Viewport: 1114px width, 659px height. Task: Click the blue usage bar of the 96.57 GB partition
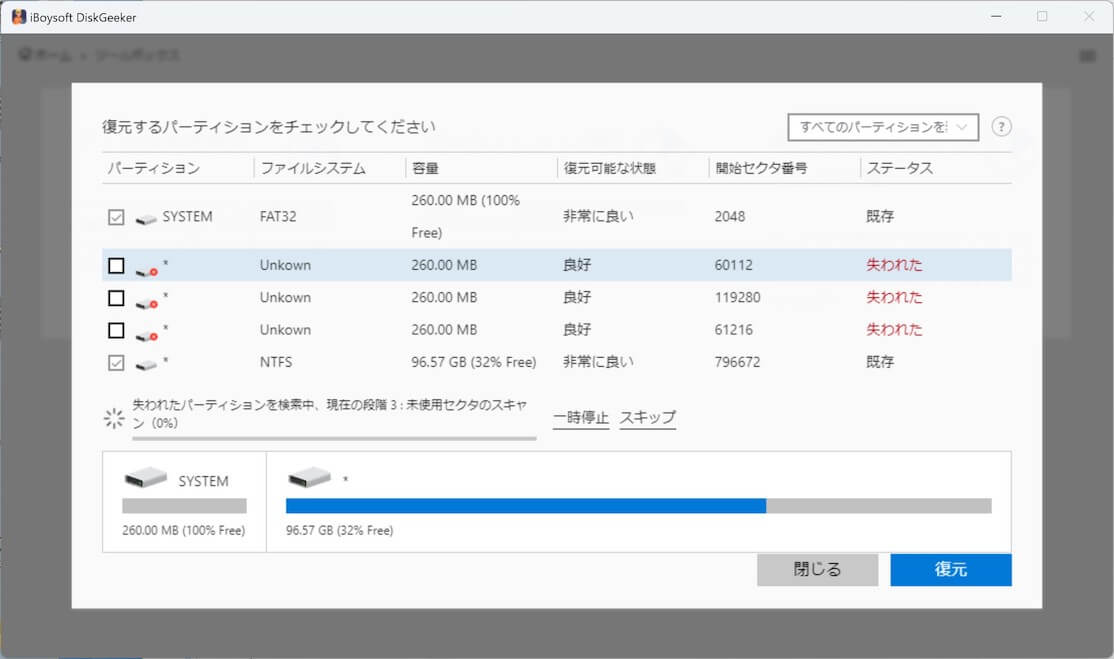(x=526, y=506)
